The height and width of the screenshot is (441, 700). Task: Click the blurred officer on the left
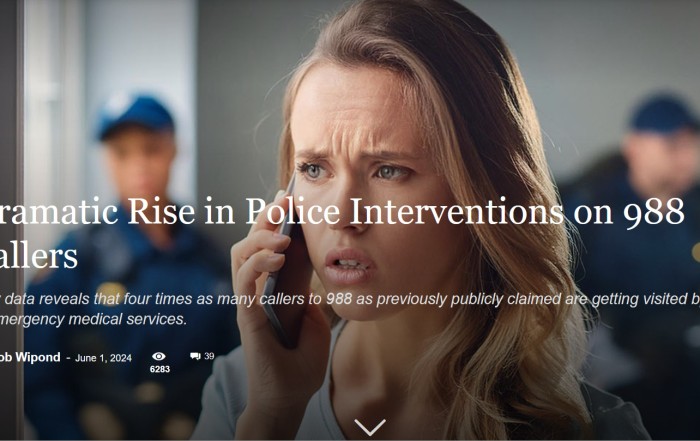pos(129,268)
